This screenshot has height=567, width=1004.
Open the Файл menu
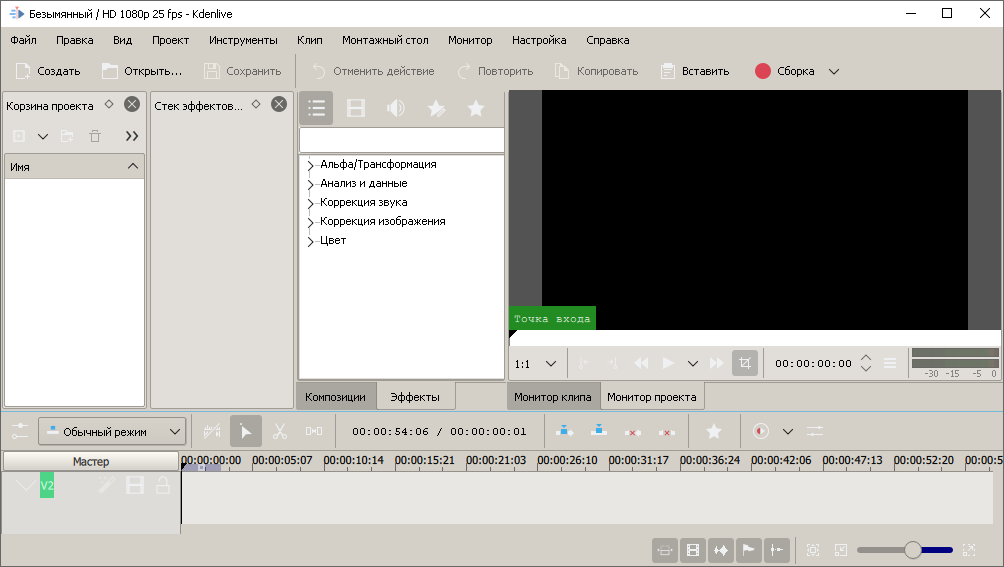pos(23,40)
